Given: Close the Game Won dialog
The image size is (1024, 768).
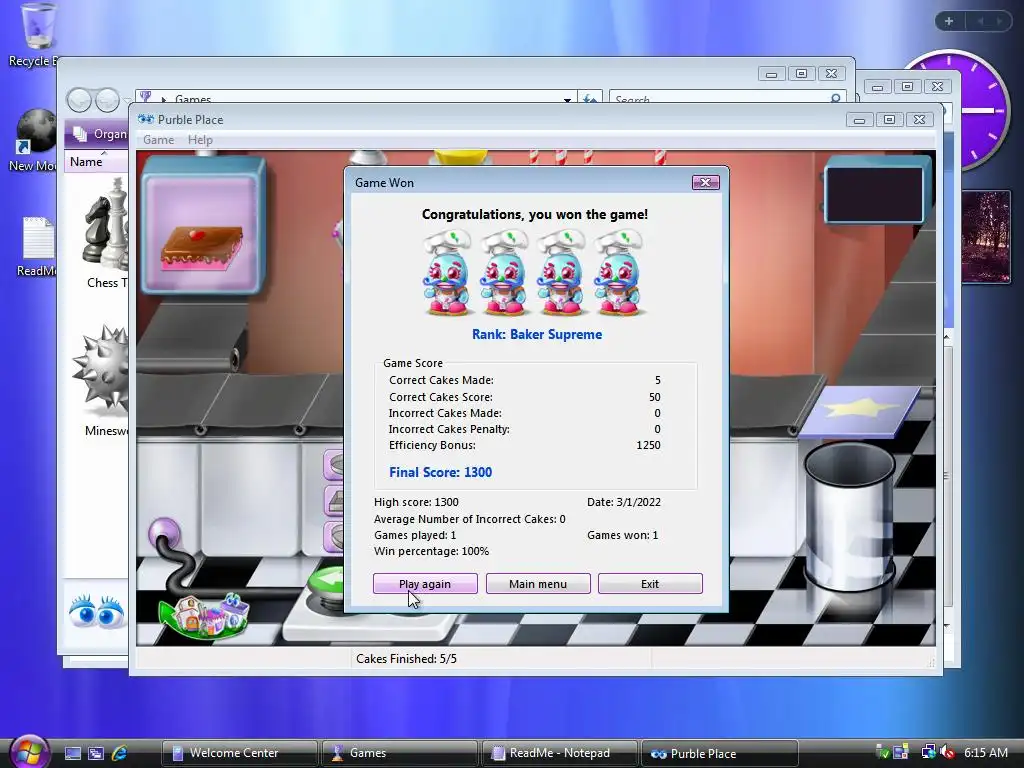Looking at the screenshot, I should 706,182.
